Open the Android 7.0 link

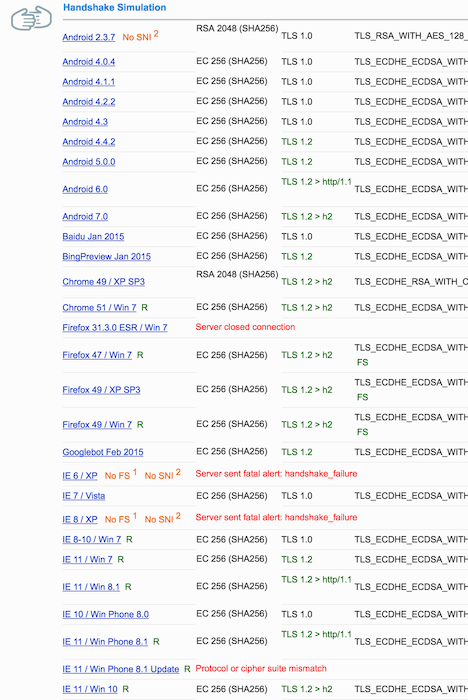[85, 217]
